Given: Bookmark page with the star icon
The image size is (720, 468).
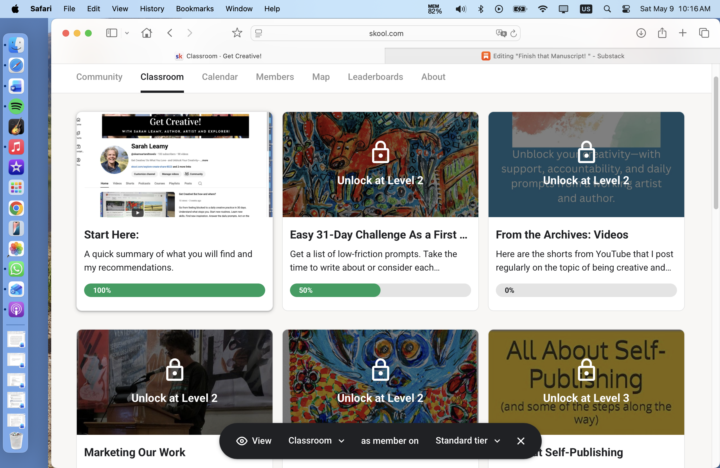Looking at the screenshot, I should (x=237, y=33).
